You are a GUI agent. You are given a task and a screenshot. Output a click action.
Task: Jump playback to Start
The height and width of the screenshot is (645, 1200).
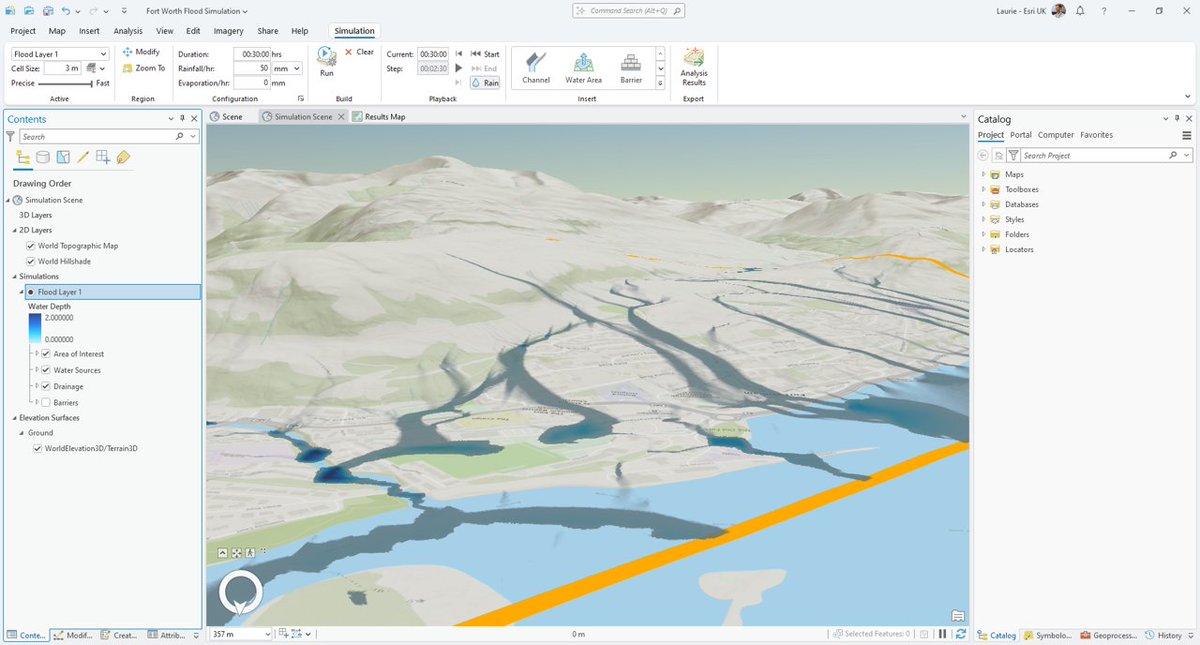pyautogui.click(x=484, y=54)
